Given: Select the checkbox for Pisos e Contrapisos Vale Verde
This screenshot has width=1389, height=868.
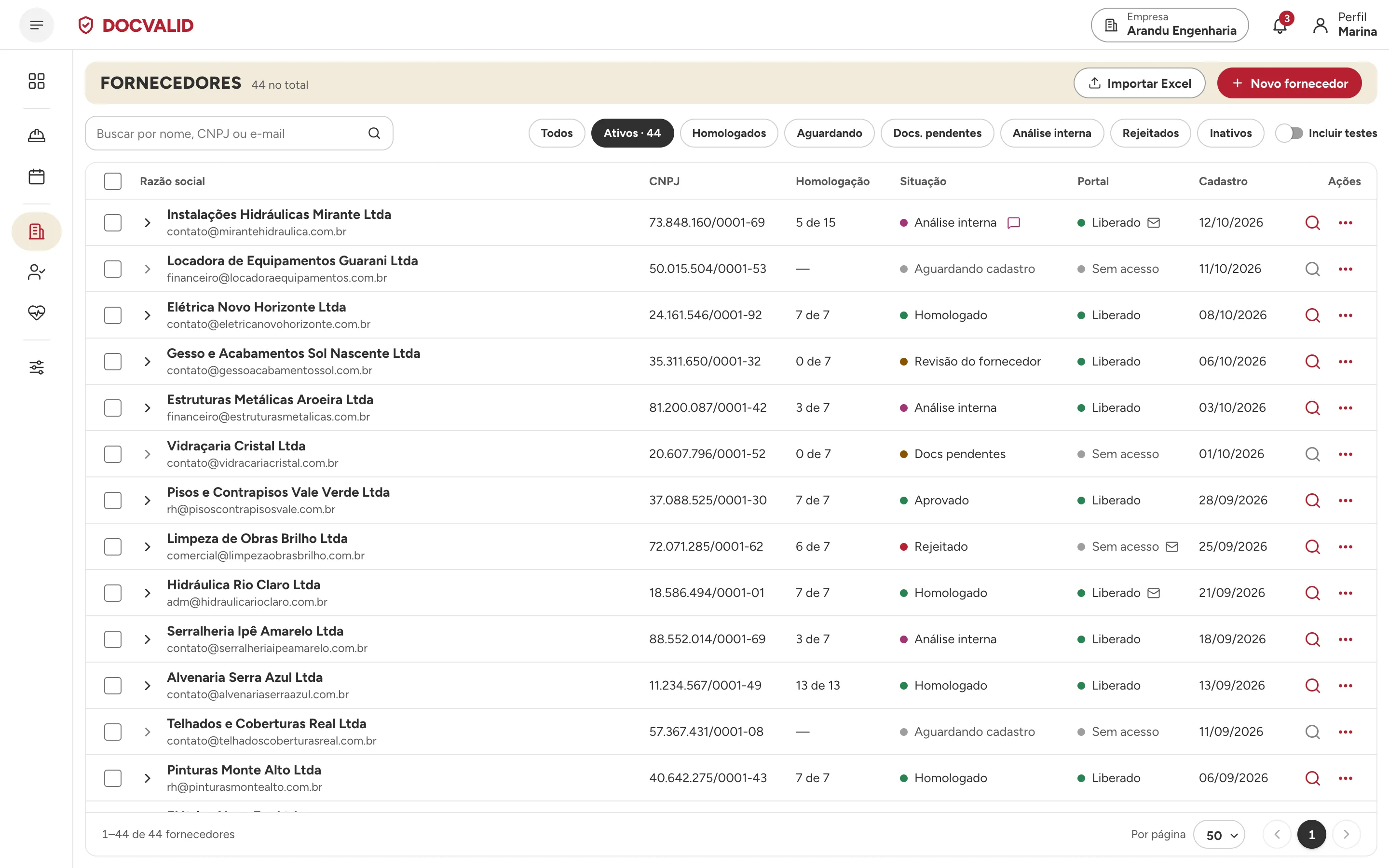Looking at the screenshot, I should [x=113, y=501].
